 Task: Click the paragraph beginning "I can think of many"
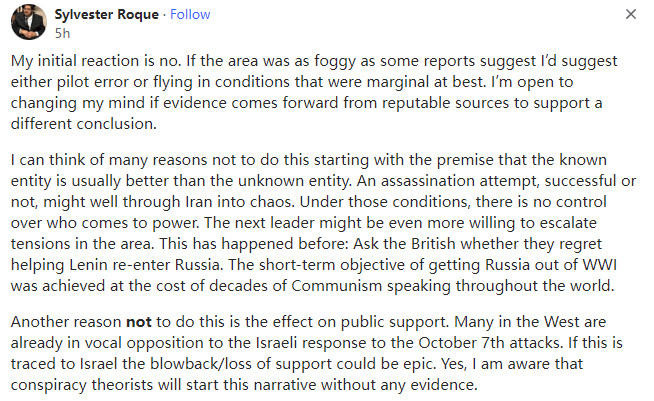pyautogui.click(x=320, y=224)
